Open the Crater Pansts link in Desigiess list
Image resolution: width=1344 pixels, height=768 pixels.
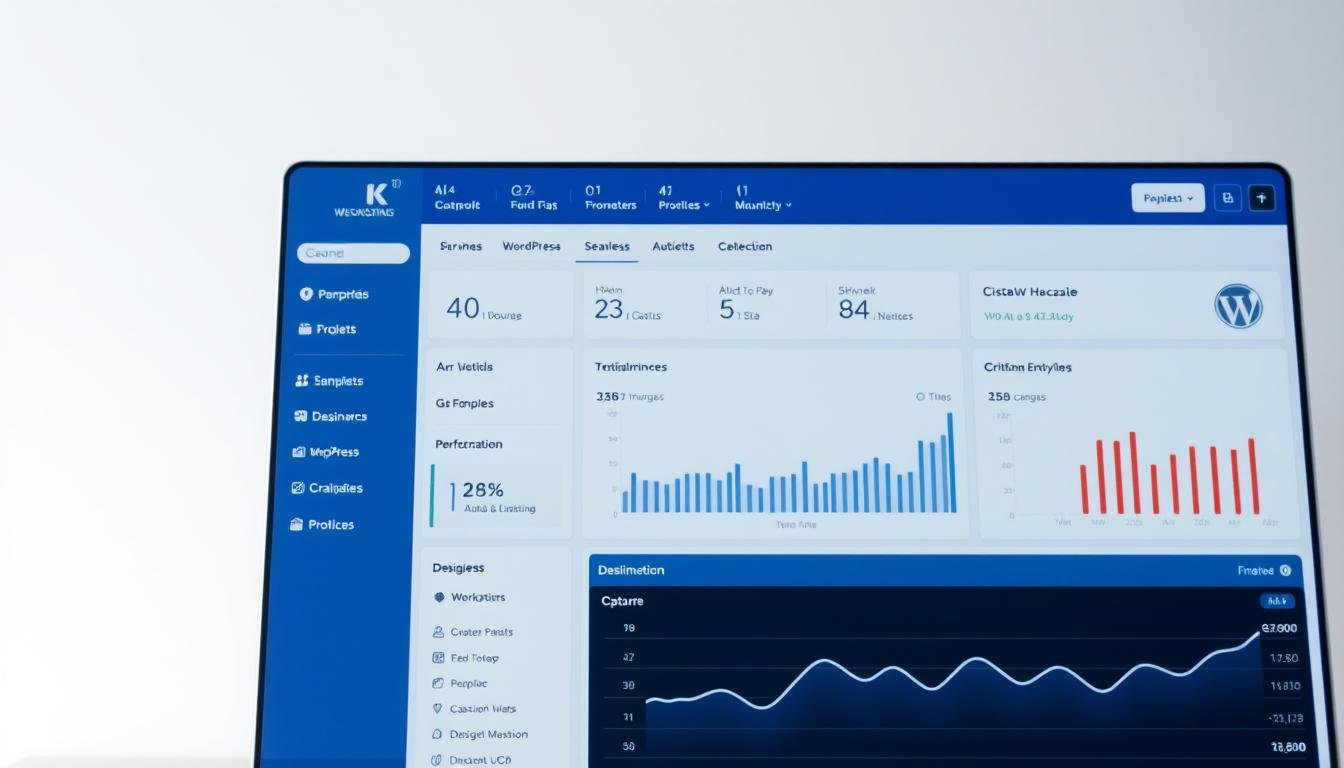click(481, 632)
